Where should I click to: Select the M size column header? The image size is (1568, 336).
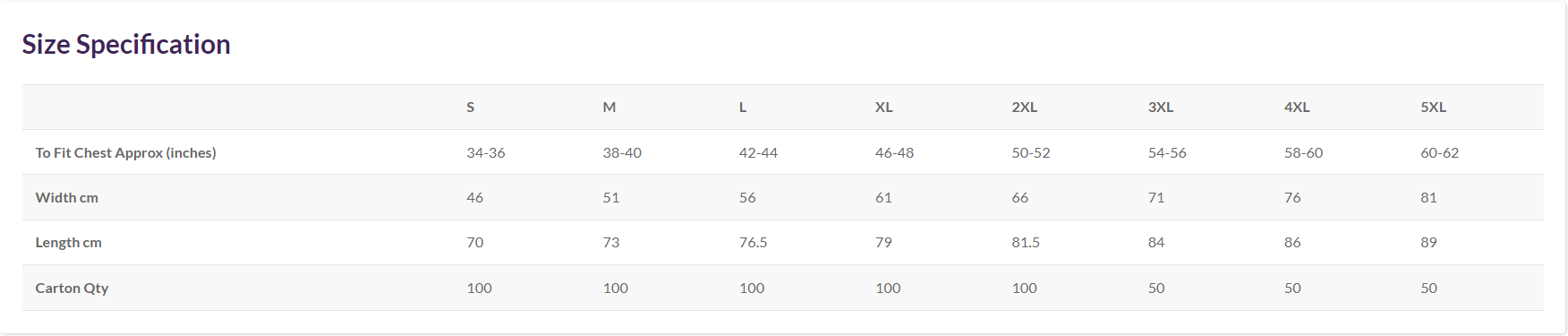tap(609, 107)
